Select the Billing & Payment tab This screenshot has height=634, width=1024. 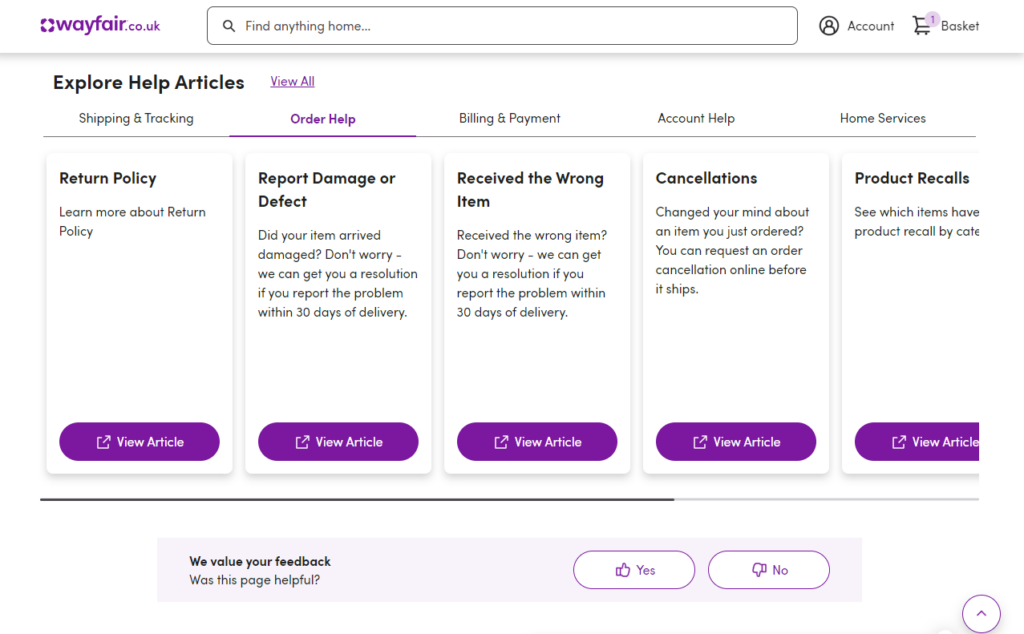[x=510, y=118]
